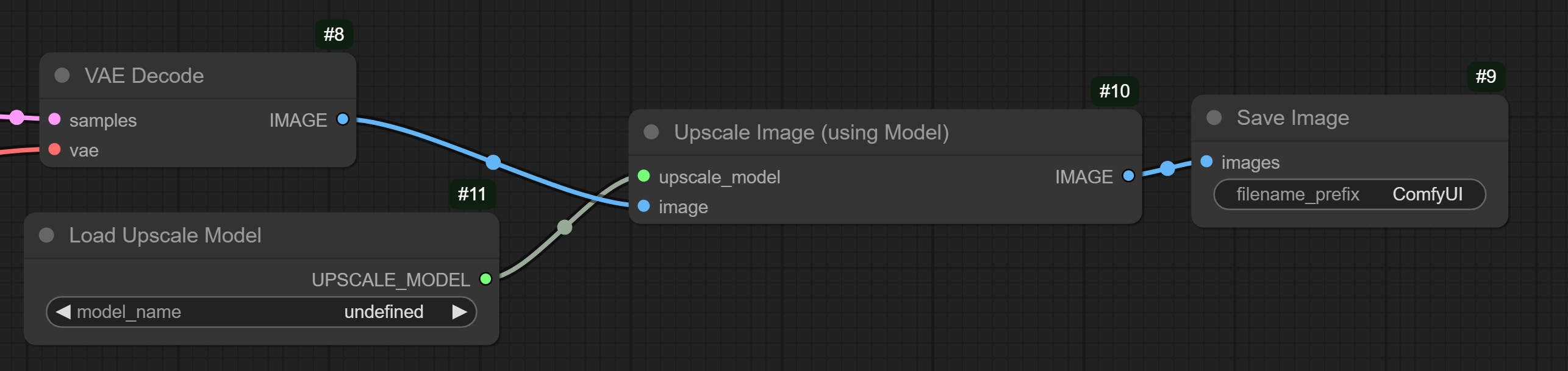Edit the filename_prefix field

point(1349,194)
